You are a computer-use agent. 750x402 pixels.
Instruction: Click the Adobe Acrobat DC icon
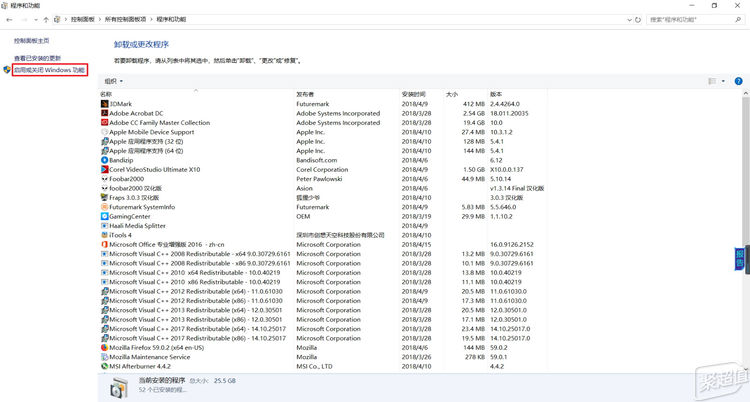[x=104, y=113]
